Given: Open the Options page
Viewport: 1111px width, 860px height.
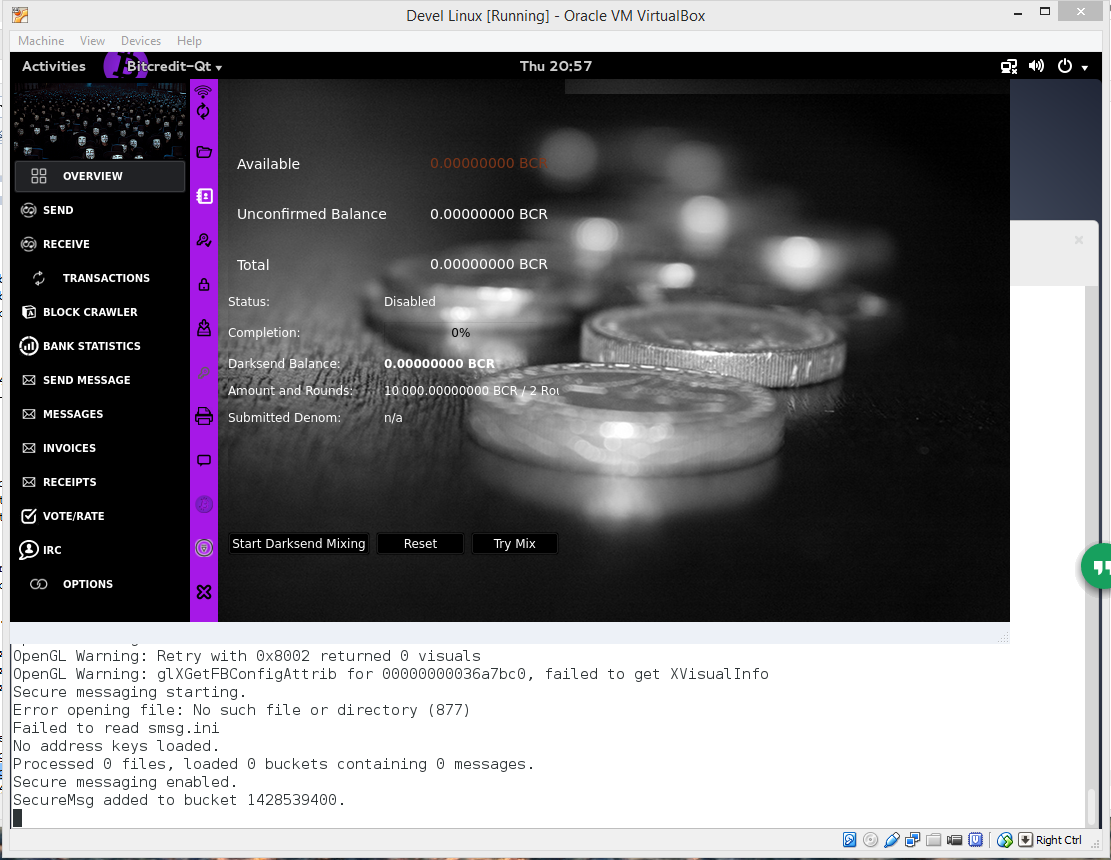Looking at the screenshot, I should tap(71, 584).
